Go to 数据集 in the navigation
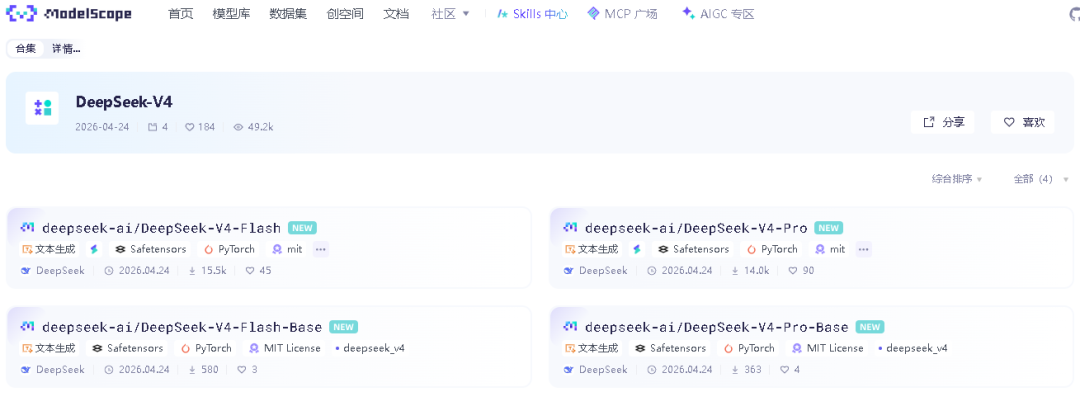This screenshot has height=411, width=1080. tap(288, 14)
